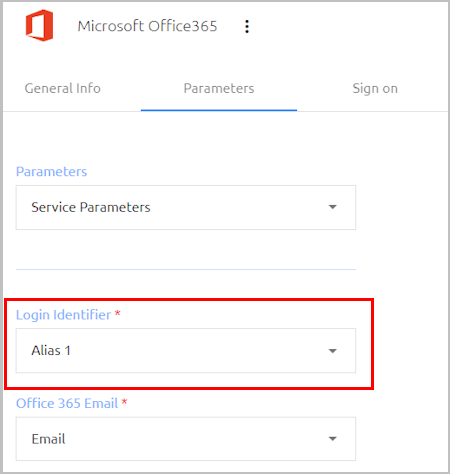Click the Microsoft Office logo icon
This screenshot has height=474, width=450.
pos(39,25)
